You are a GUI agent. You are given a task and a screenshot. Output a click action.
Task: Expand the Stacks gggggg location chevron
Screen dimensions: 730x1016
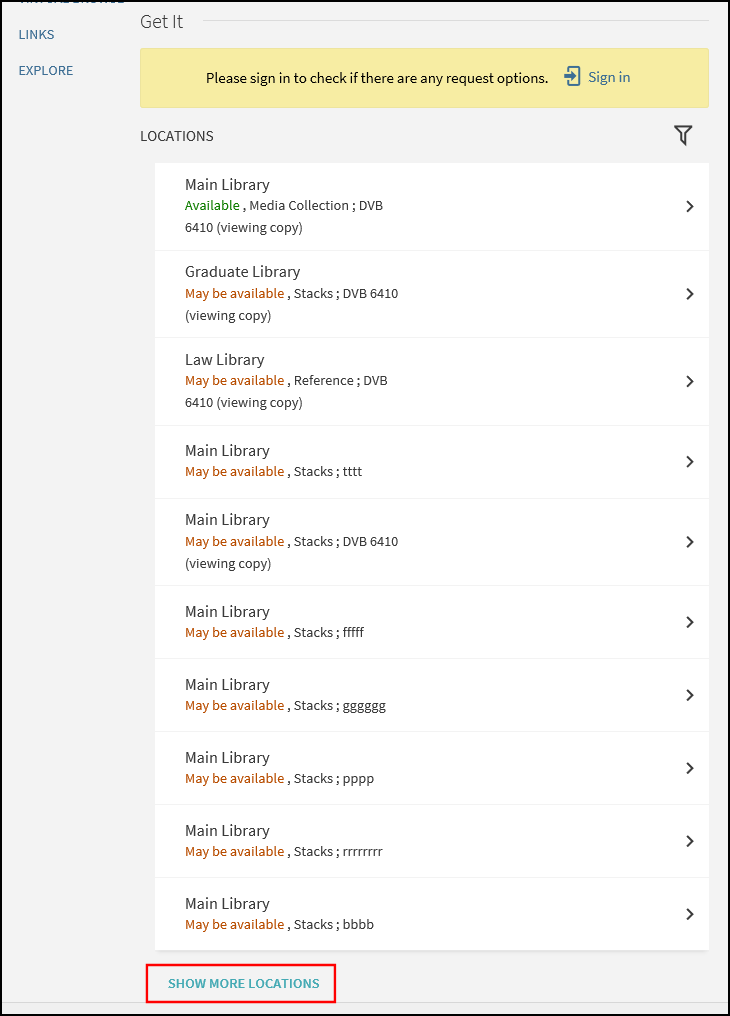pos(690,695)
